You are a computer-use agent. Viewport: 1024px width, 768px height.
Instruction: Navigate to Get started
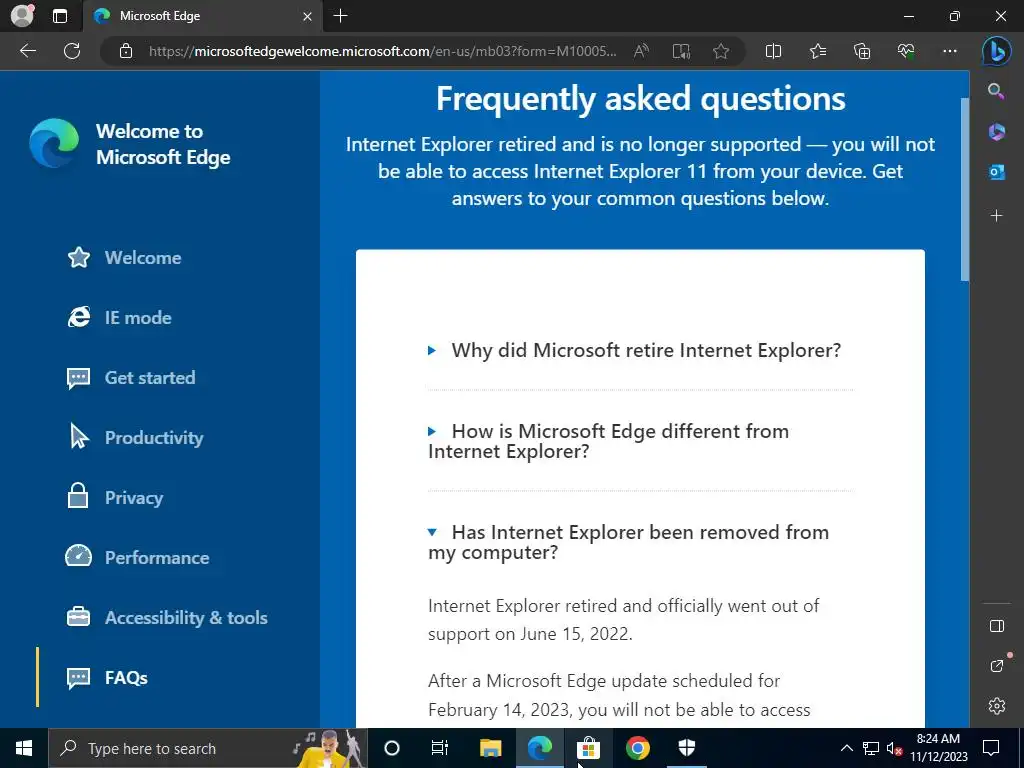pyautogui.click(x=131, y=378)
